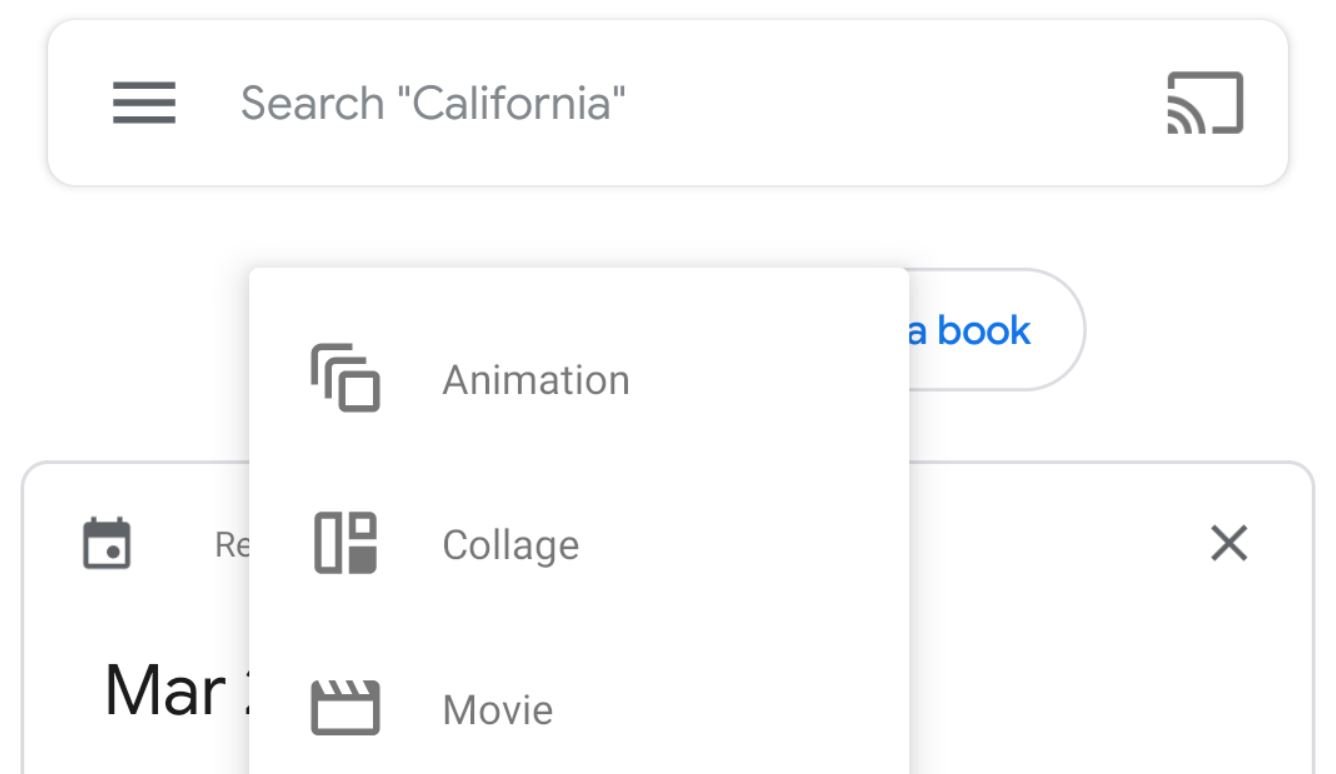Choose the Collage menu entry
Image resolution: width=1336 pixels, height=774 pixels.
pyautogui.click(x=510, y=545)
